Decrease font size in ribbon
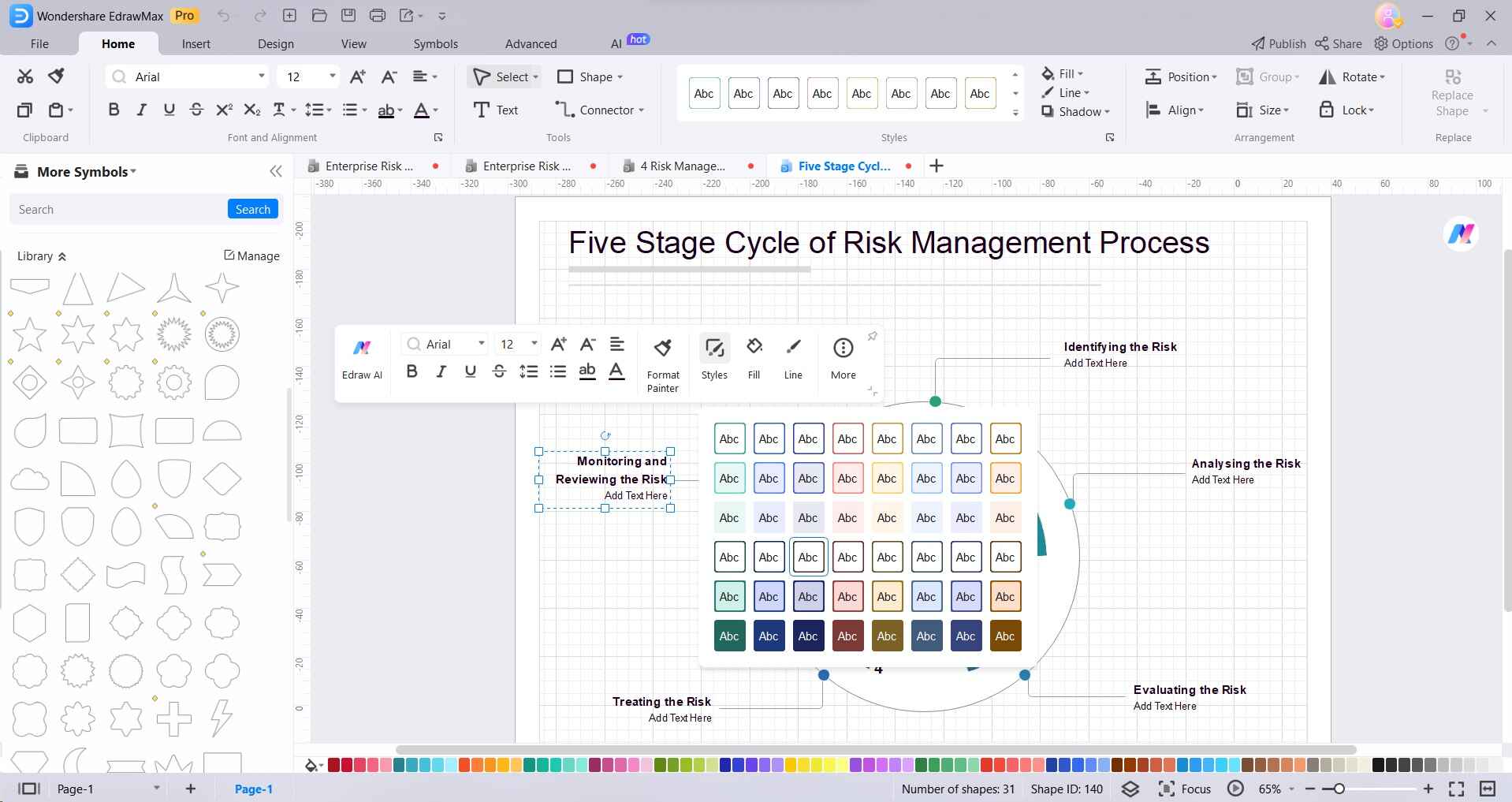Image resolution: width=1512 pixels, height=802 pixels. point(389,76)
